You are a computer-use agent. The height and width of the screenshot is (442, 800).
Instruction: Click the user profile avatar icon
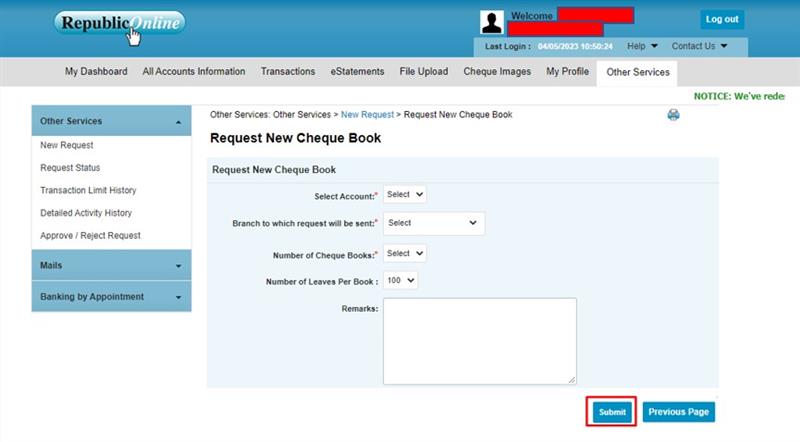pyautogui.click(x=491, y=22)
